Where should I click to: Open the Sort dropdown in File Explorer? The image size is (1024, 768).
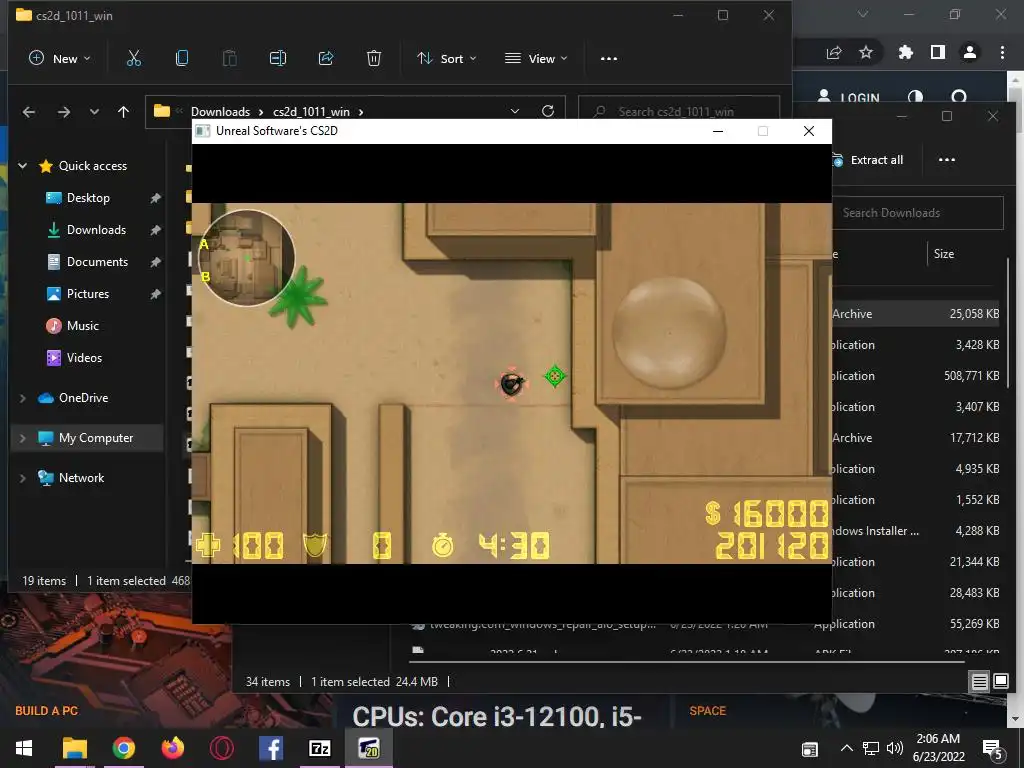tap(447, 59)
